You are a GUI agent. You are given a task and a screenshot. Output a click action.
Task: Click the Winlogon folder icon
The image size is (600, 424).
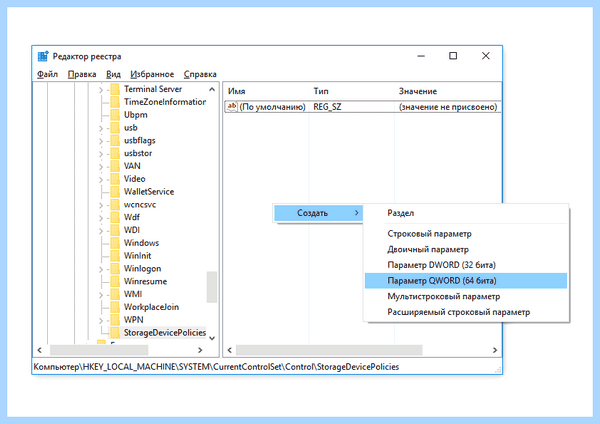pos(115,269)
